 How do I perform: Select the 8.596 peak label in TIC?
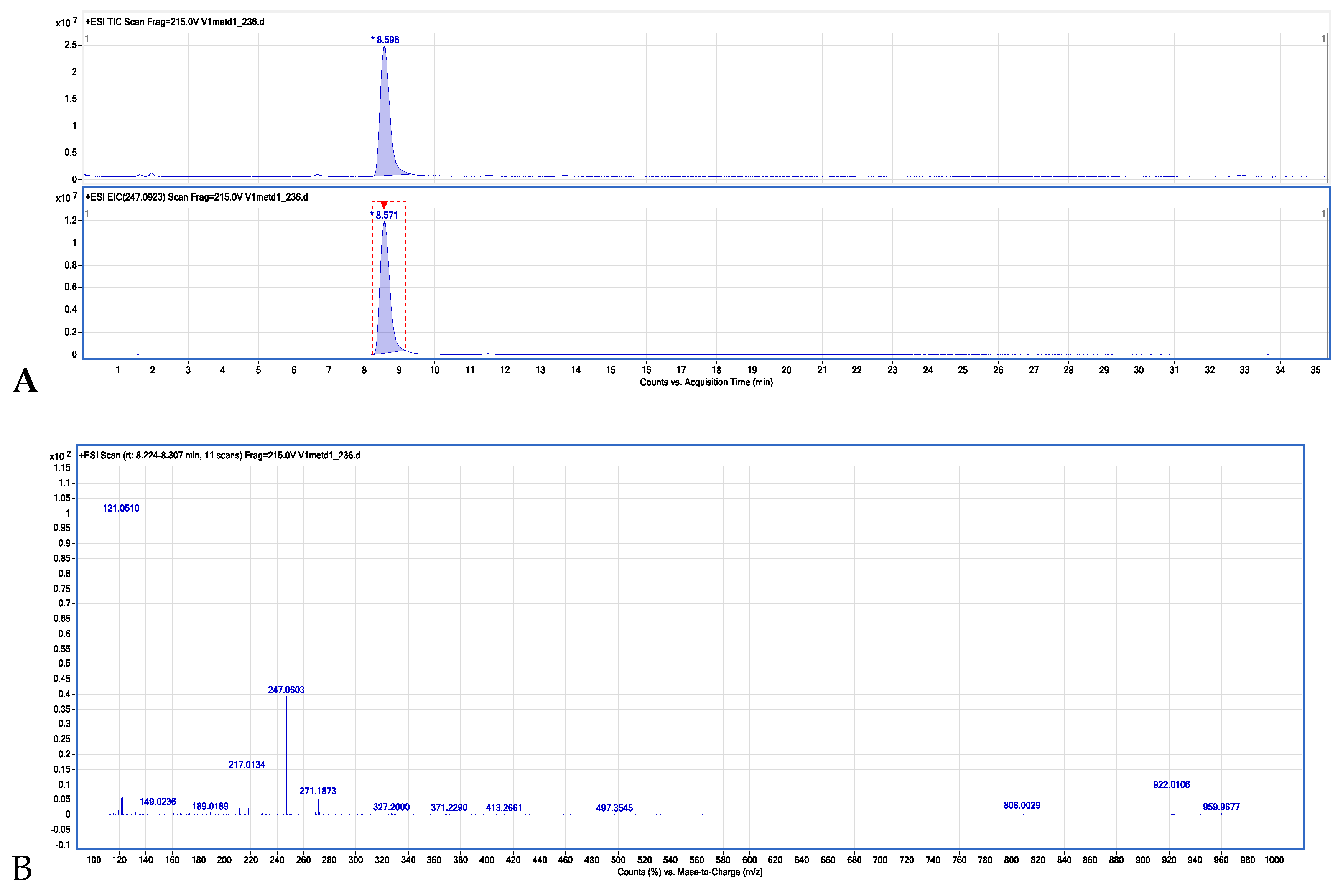387,40
